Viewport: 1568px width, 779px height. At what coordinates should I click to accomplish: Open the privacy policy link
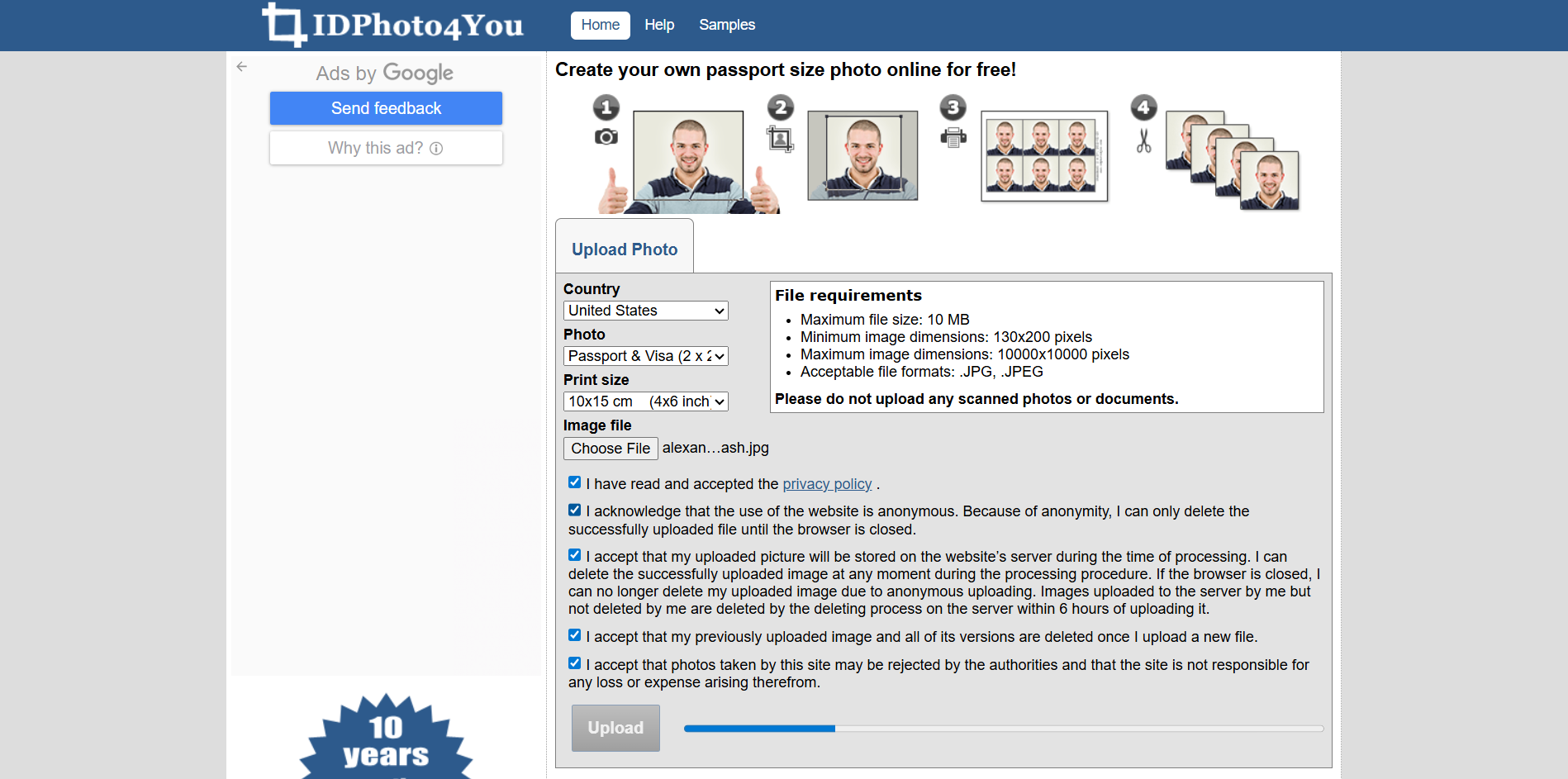[827, 483]
